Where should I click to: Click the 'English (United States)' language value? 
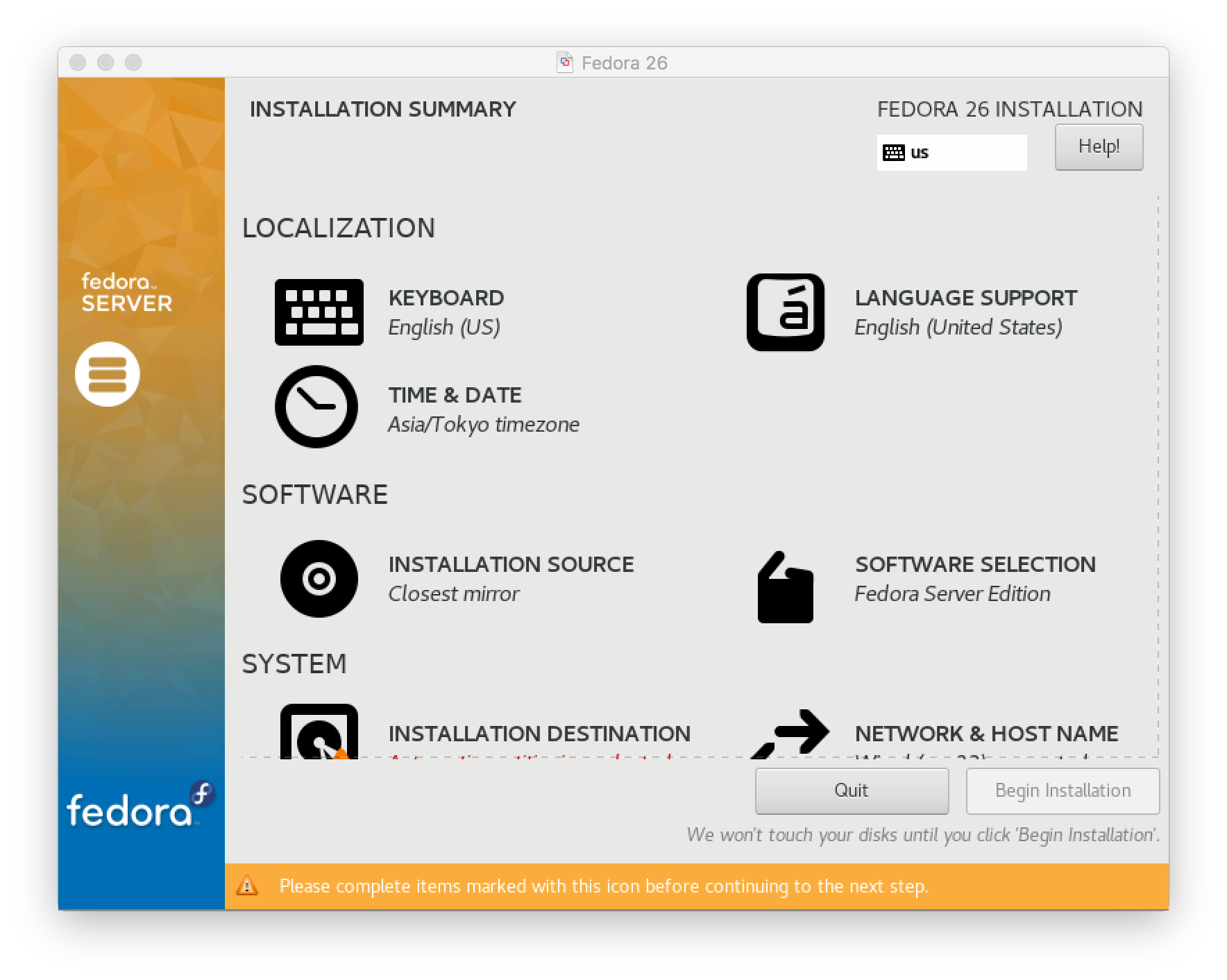pos(958,328)
